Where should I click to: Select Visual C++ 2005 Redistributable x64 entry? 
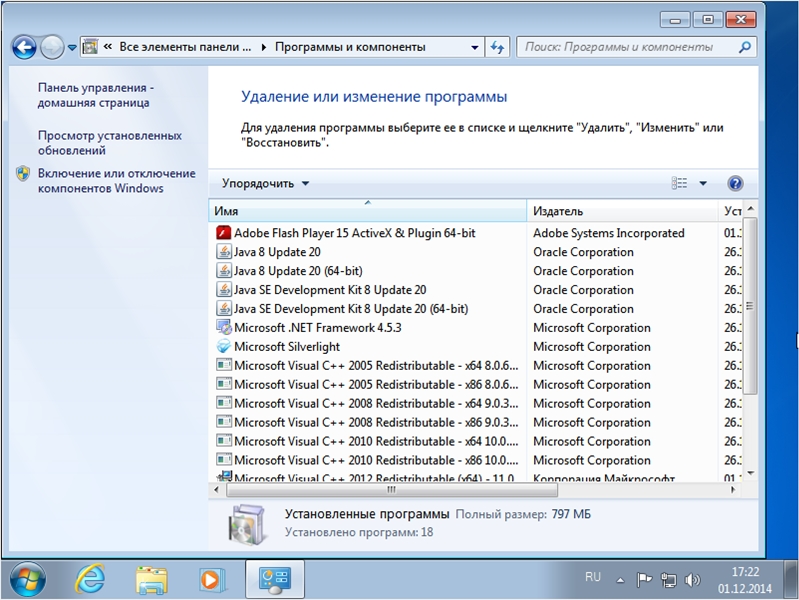tap(376, 366)
